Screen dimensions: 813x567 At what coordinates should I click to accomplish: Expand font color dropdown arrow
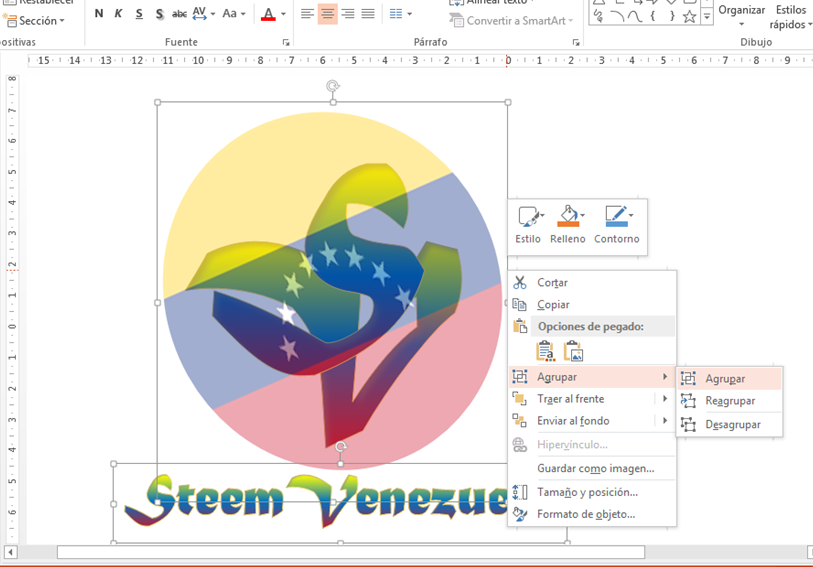[283, 14]
